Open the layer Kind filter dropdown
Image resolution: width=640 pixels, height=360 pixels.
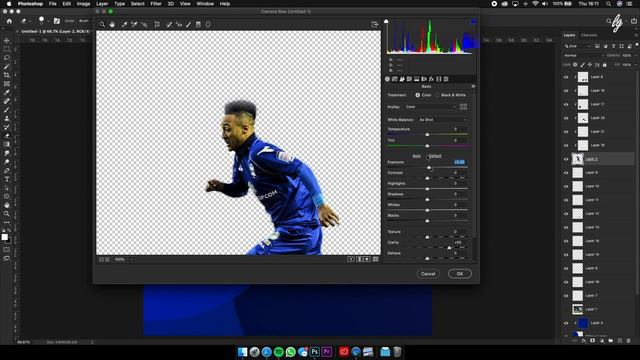577,46
